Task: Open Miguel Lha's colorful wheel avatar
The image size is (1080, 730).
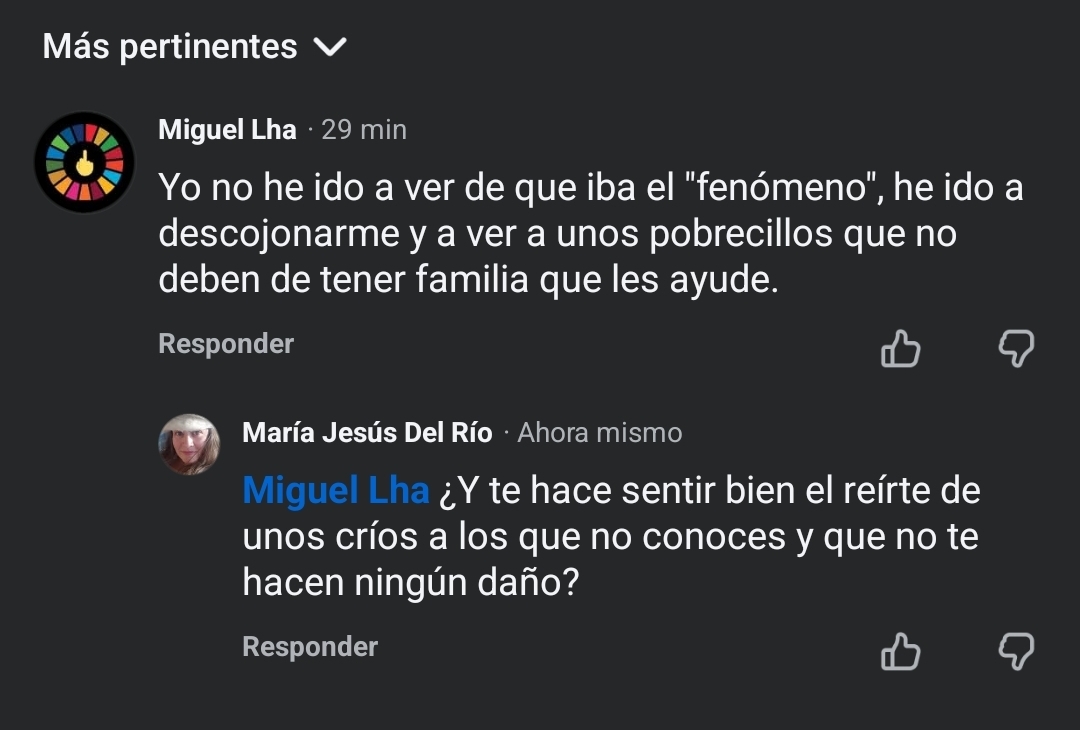Action: 84,162
